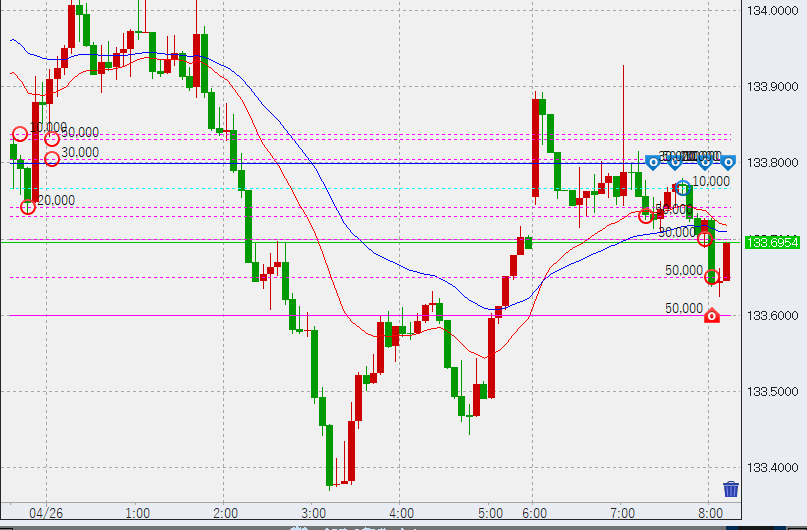The height and width of the screenshot is (530, 807).
Task: Click rightmost blue pin marker near 133.8000
Action: coord(729,161)
